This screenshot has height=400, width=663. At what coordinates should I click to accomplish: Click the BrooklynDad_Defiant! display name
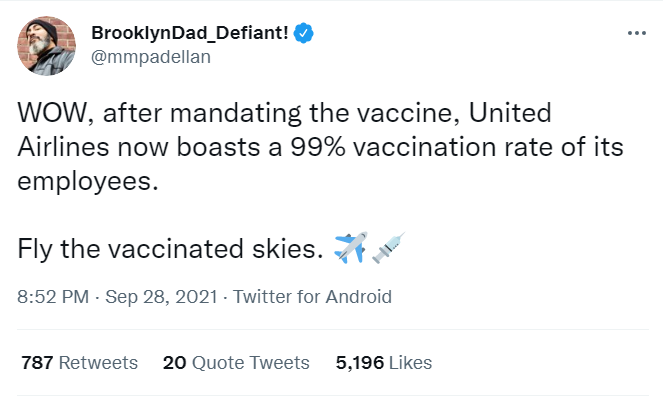point(190,33)
